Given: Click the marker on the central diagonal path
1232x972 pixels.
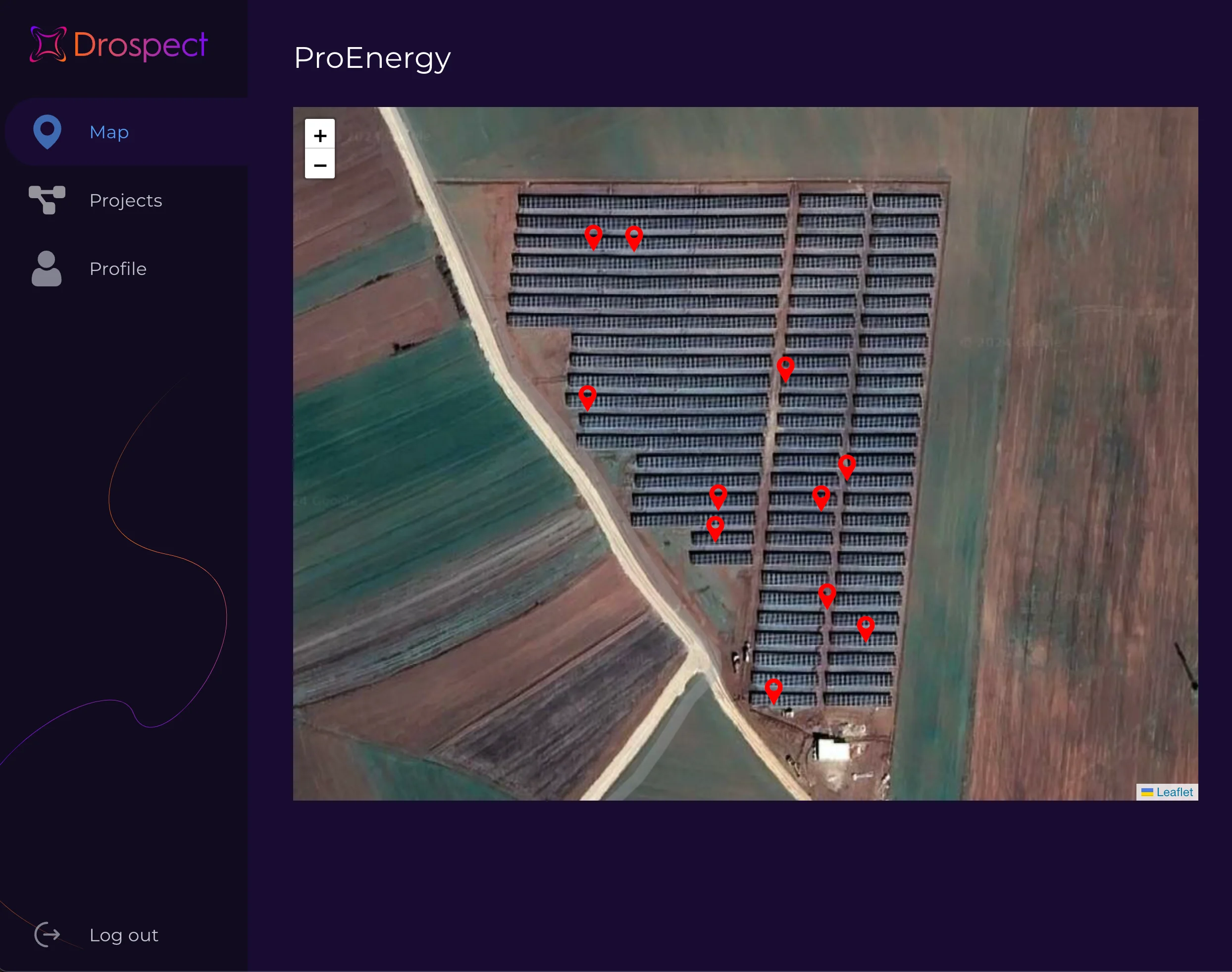Looking at the screenshot, I should tap(785, 370).
